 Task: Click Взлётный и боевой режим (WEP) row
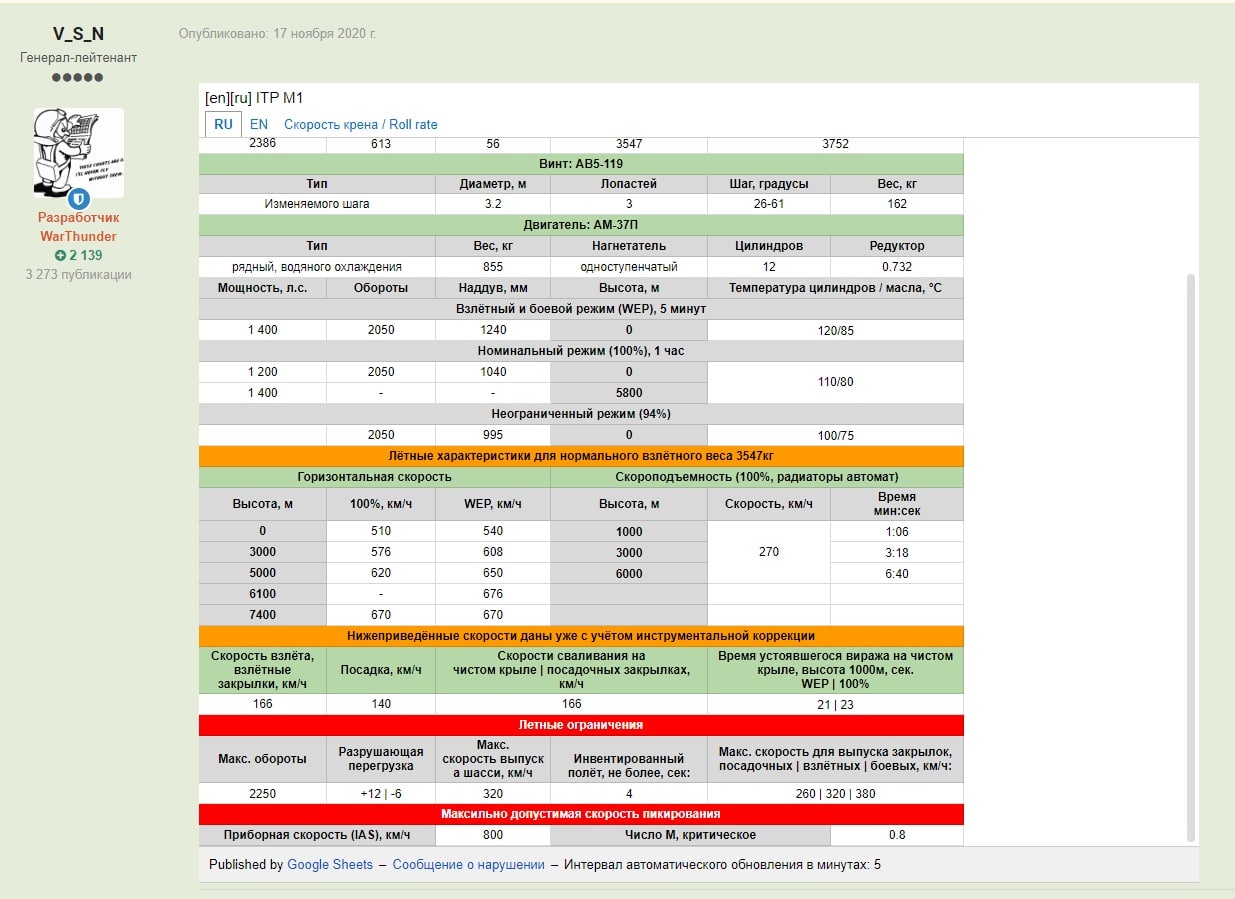(581, 309)
